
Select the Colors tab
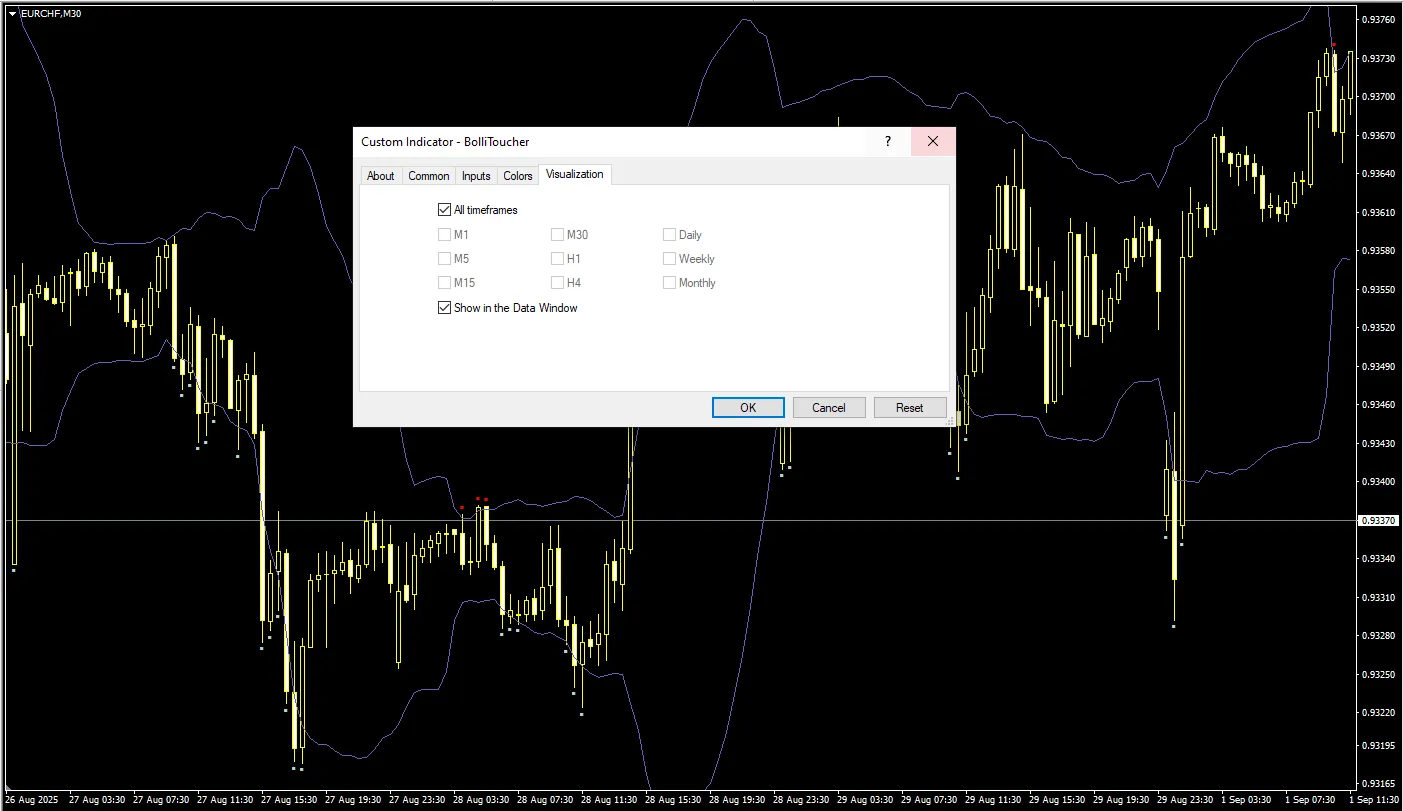(x=517, y=176)
